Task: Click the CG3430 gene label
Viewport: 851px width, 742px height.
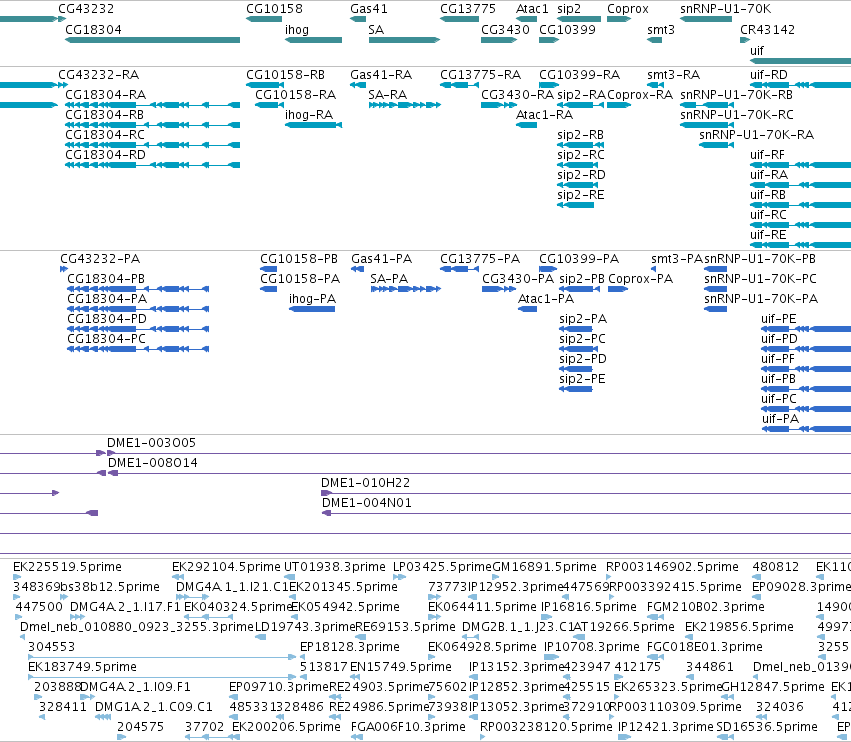Action: tap(505, 29)
